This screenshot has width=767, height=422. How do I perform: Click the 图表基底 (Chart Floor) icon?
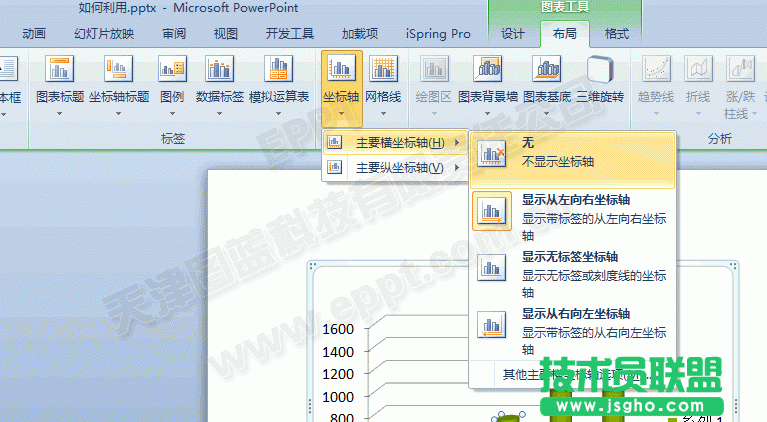pos(546,71)
